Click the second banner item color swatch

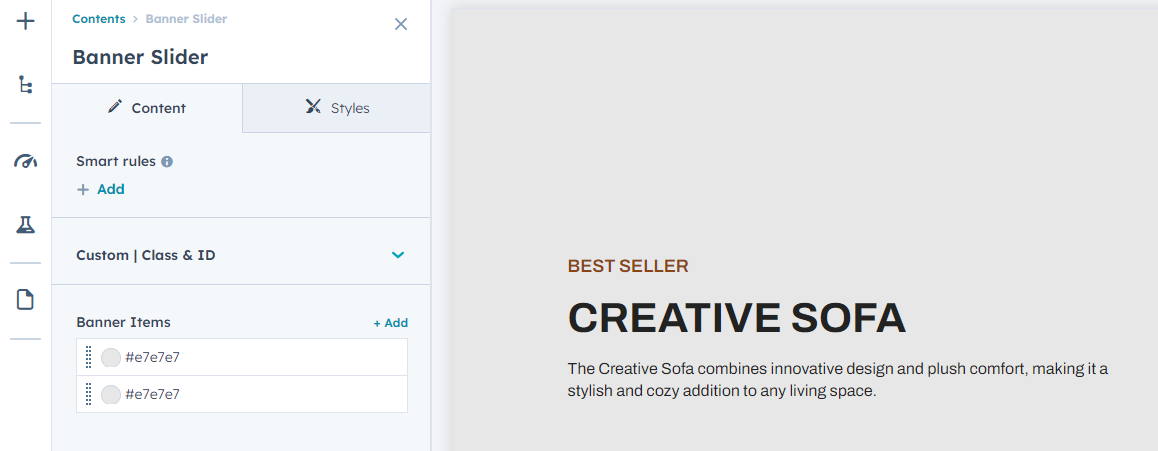point(111,394)
